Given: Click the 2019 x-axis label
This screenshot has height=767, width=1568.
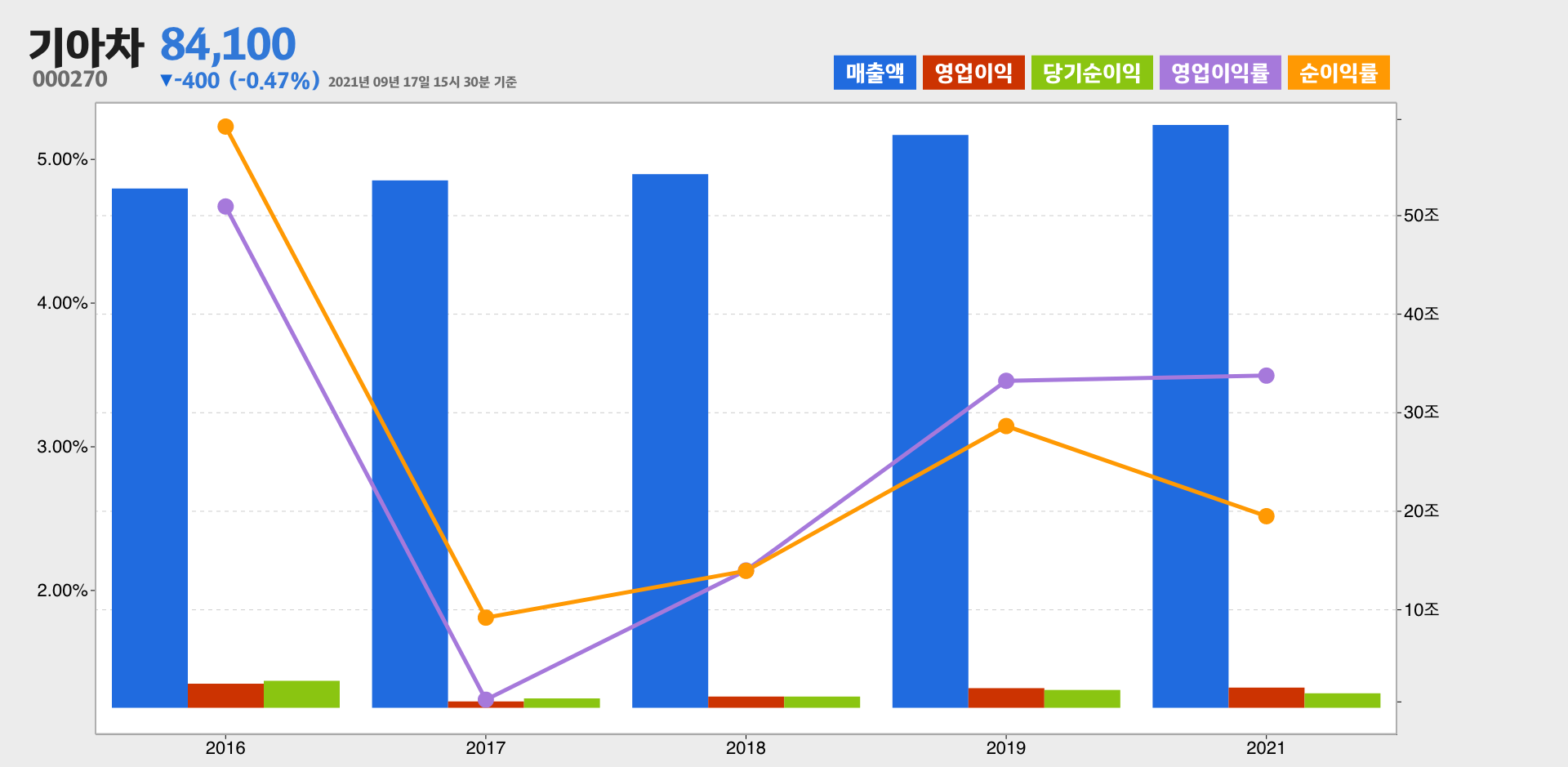Looking at the screenshot, I should (1006, 747).
